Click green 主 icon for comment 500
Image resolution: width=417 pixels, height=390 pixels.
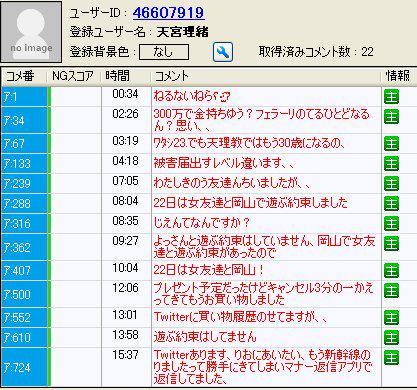(391, 291)
